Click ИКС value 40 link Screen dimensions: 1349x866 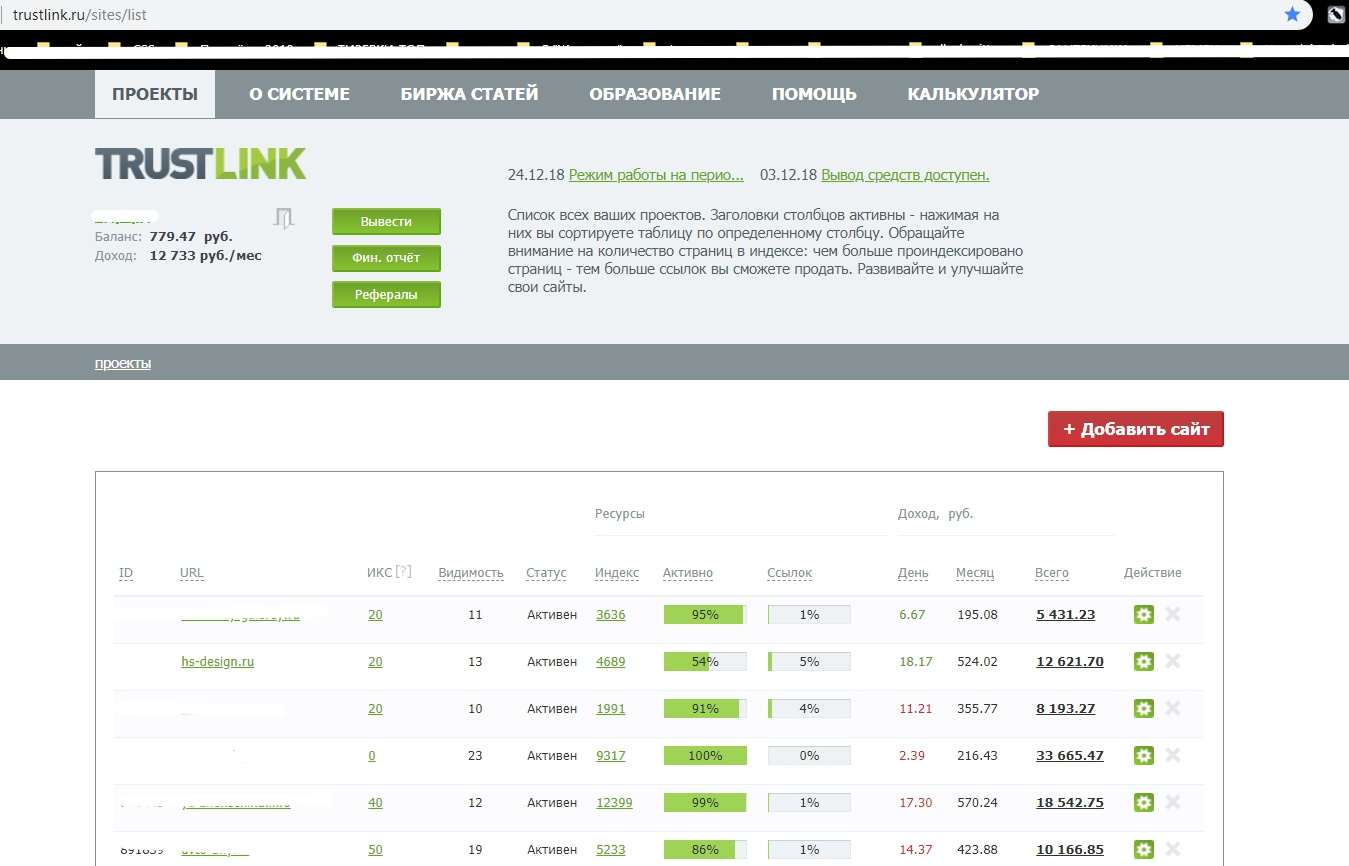(x=375, y=802)
